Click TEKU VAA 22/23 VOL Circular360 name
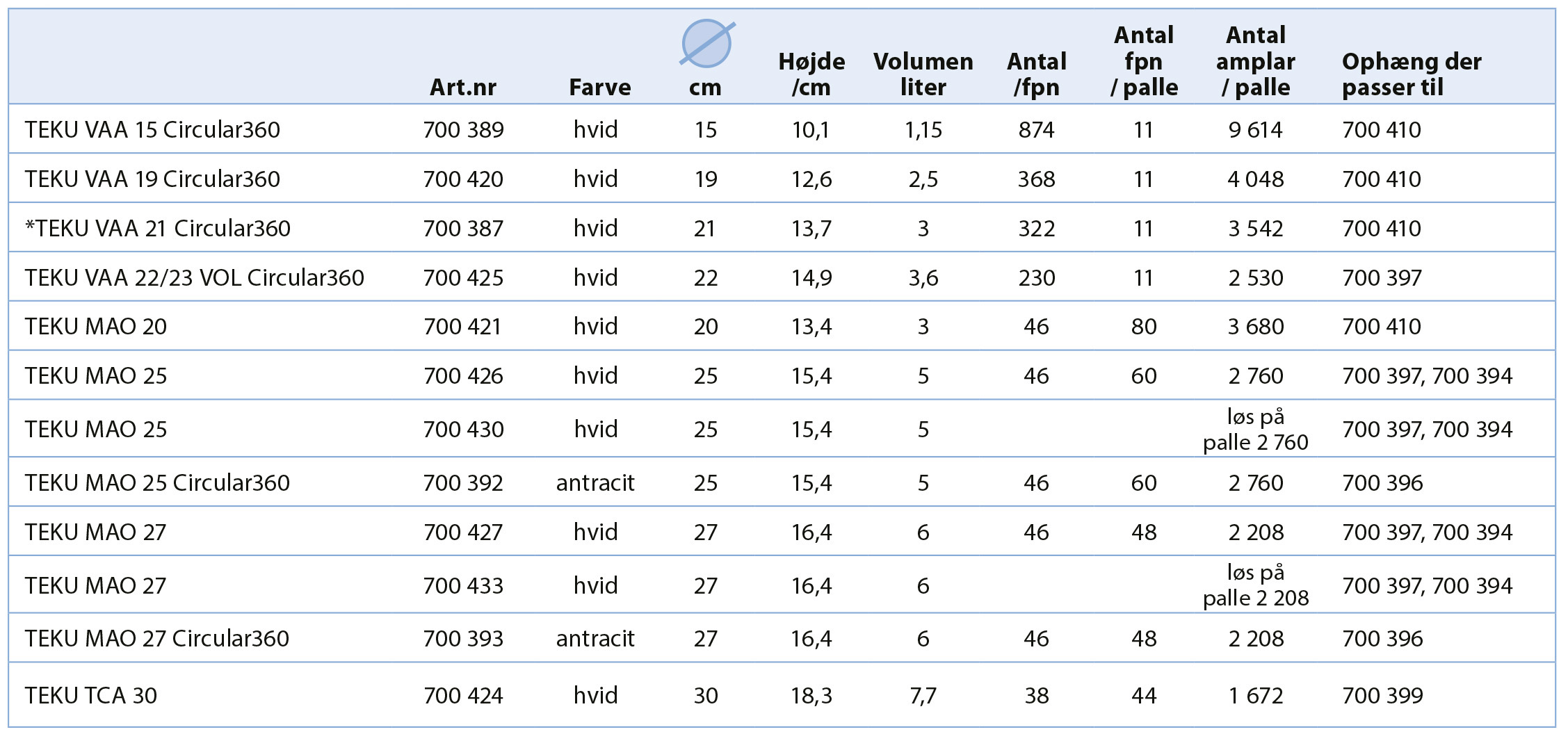The height and width of the screenshot is (741, 1568). [194, 278]
